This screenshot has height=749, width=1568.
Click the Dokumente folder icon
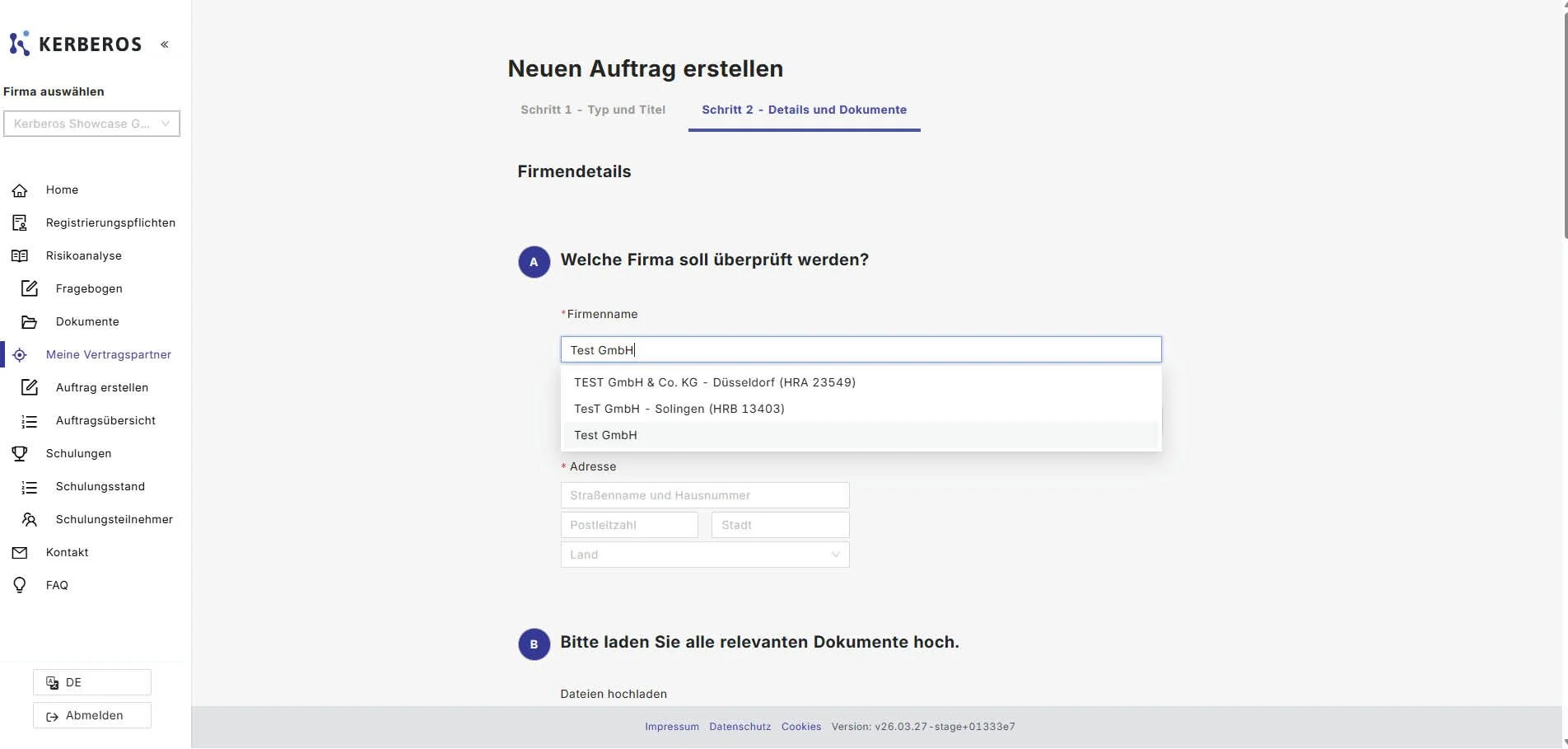pyautogui.click(x=30, y=322)
